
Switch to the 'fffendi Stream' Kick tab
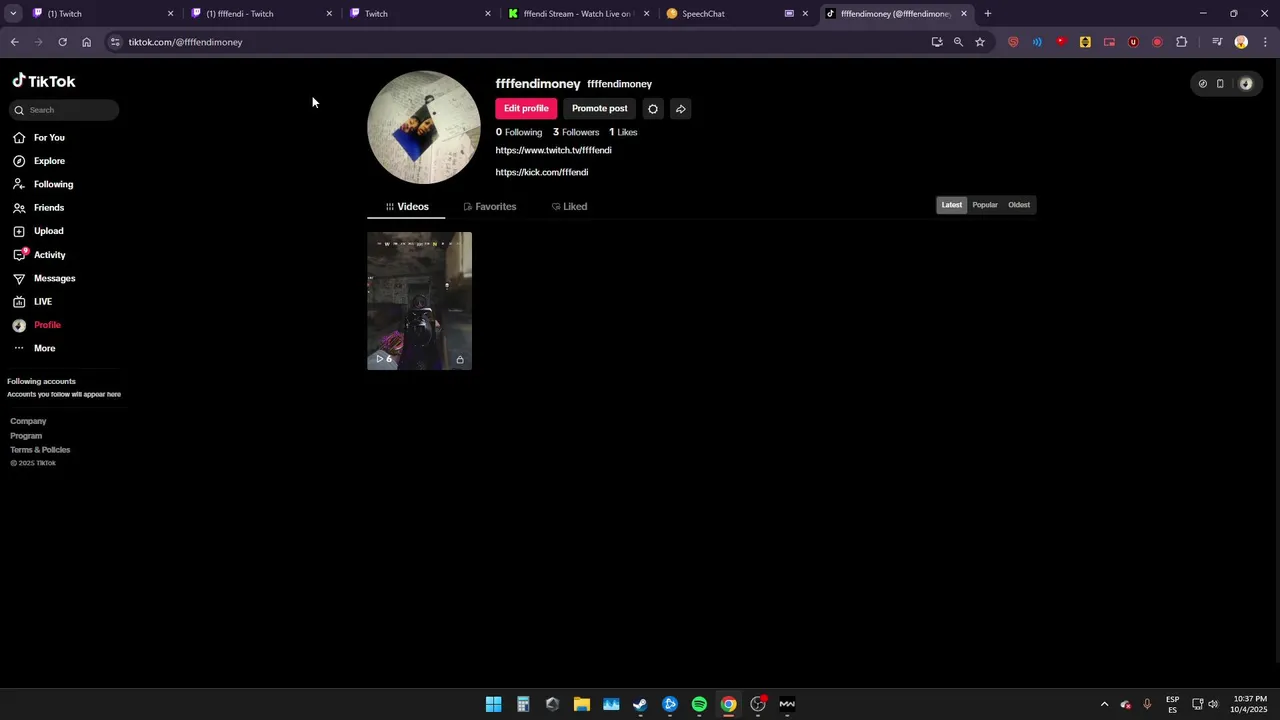(580, 14)
